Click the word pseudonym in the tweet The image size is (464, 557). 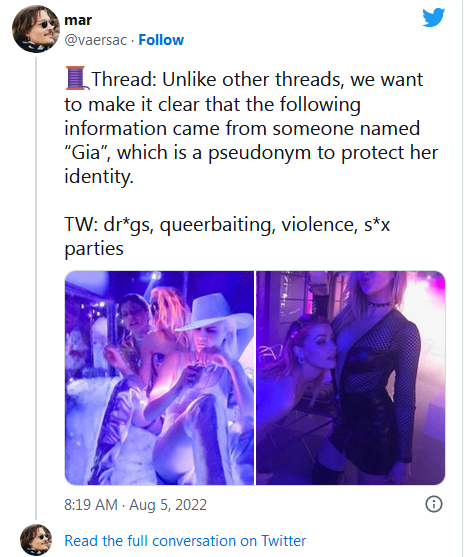pyautogui.click(x=259, y=153)
